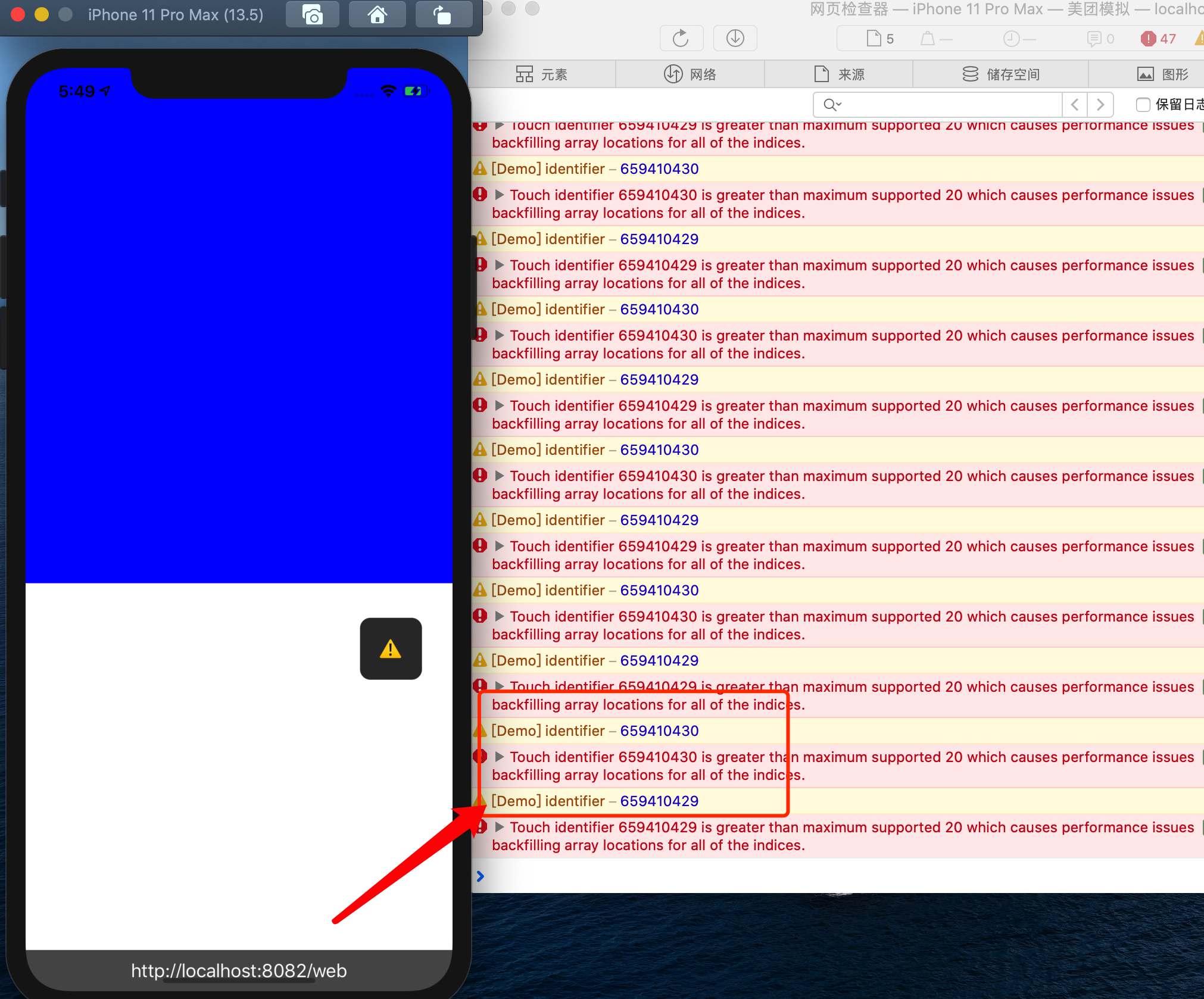Reload the inspected page
Image resolution: width=1204 pixels, height=999 pixels.
681,38
